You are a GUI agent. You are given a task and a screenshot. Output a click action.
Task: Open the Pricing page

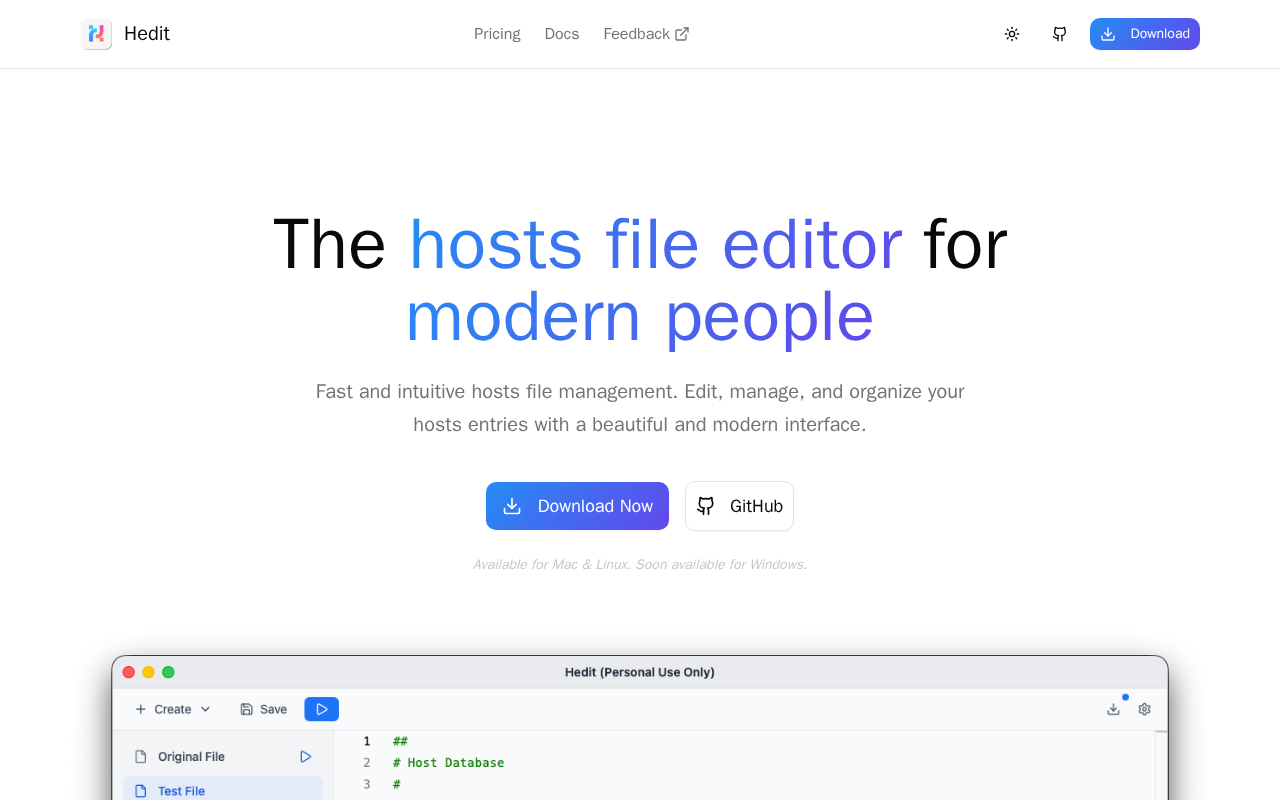click(497, 34)
